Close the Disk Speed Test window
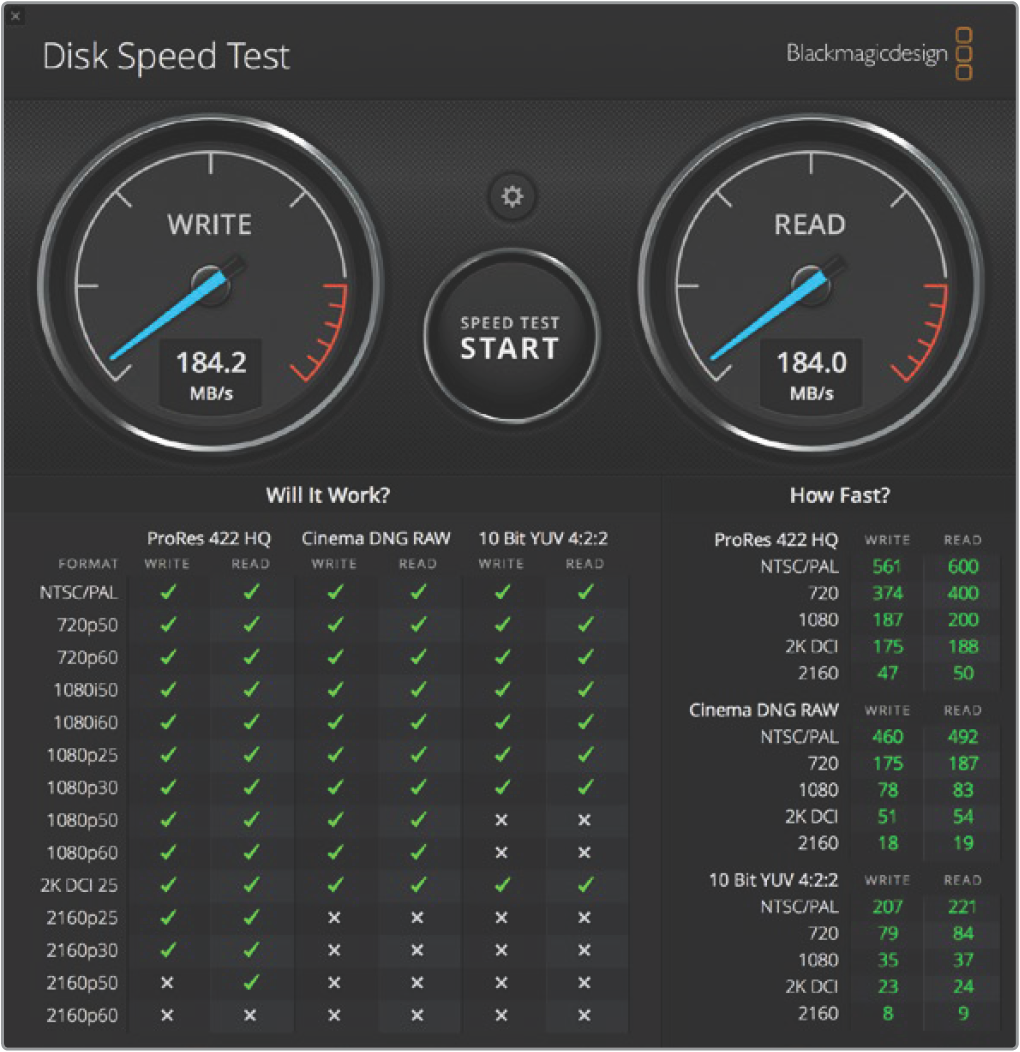Viewport: 1020px width, 1052px height. pos(15,16)
